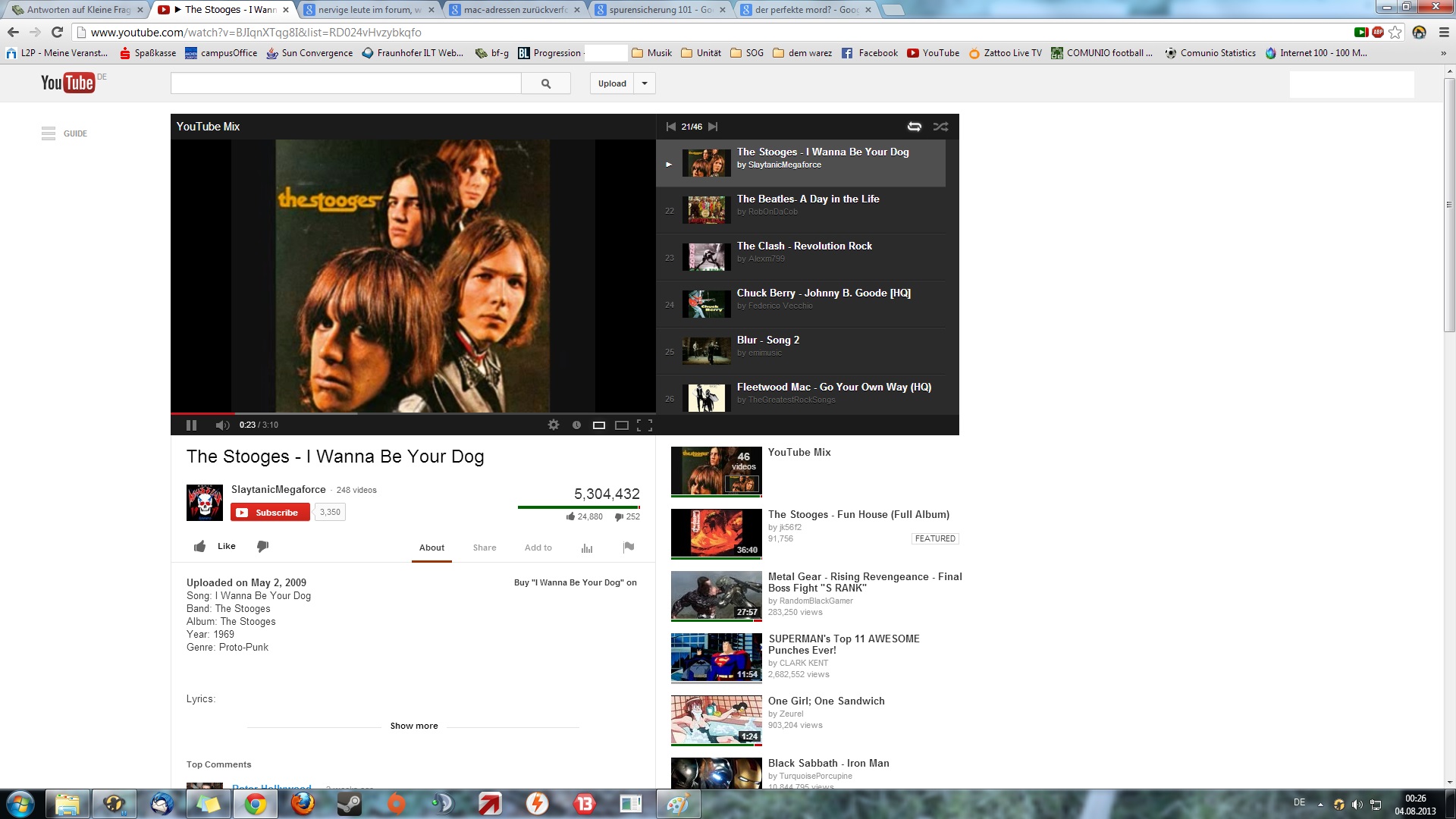Screen dimensions: 1456x819
Task: Open YouTube Mix 46 videos thumbnail
Action: [716, 471]
